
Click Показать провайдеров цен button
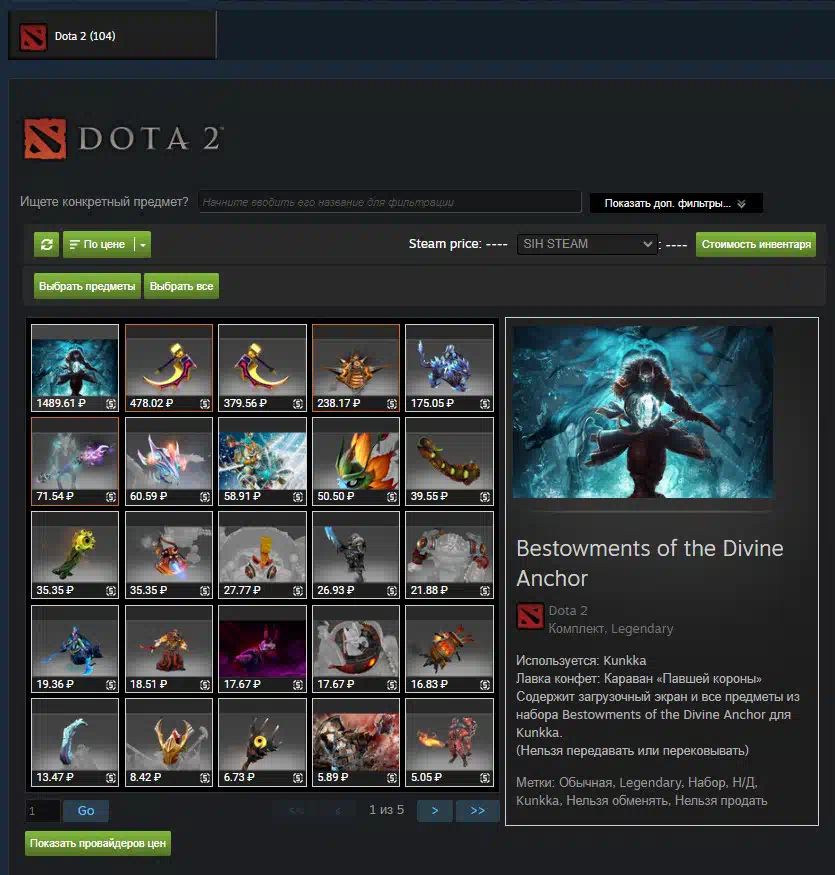pos(98,843)
